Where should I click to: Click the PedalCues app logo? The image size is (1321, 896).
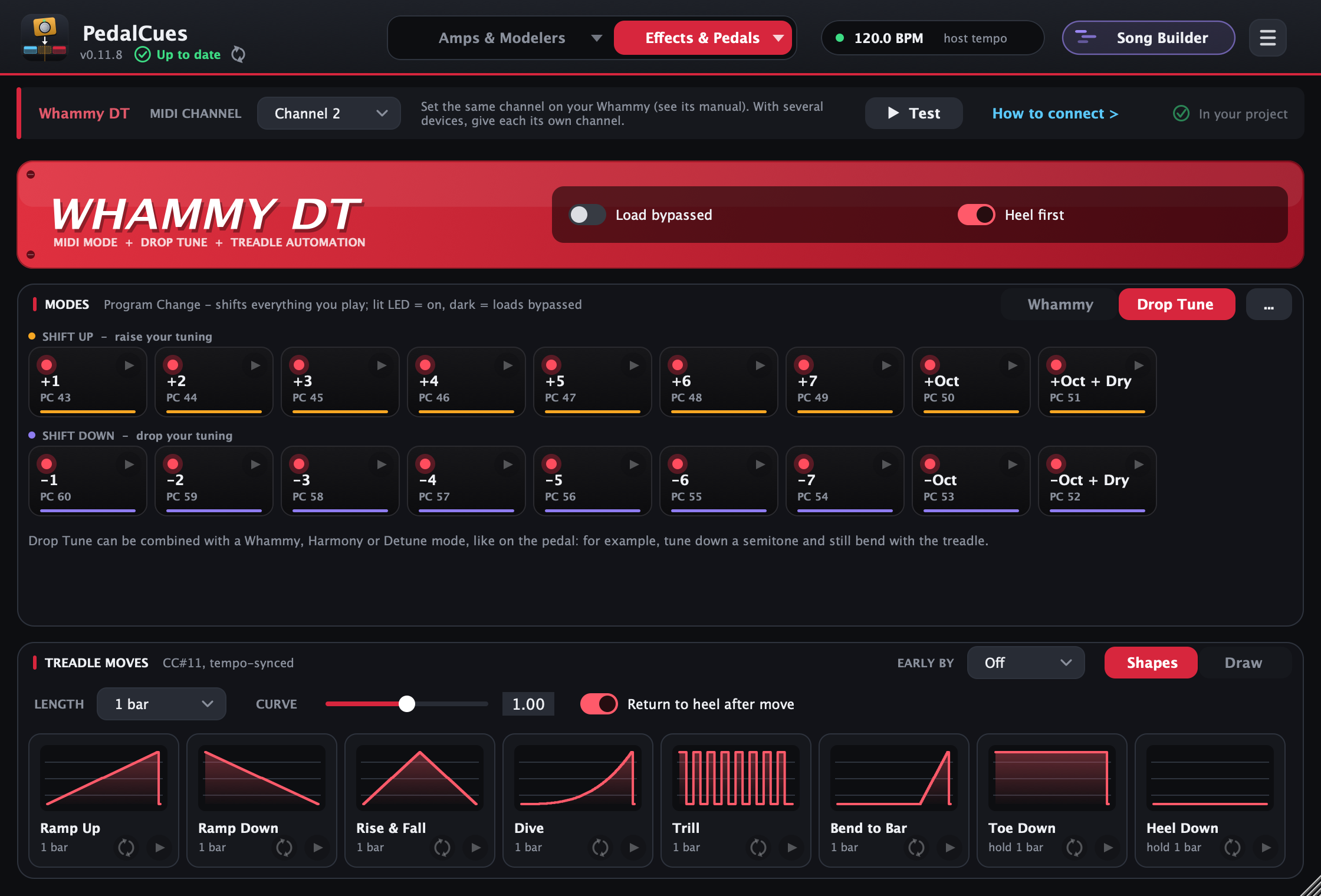(x=44, y=38)
